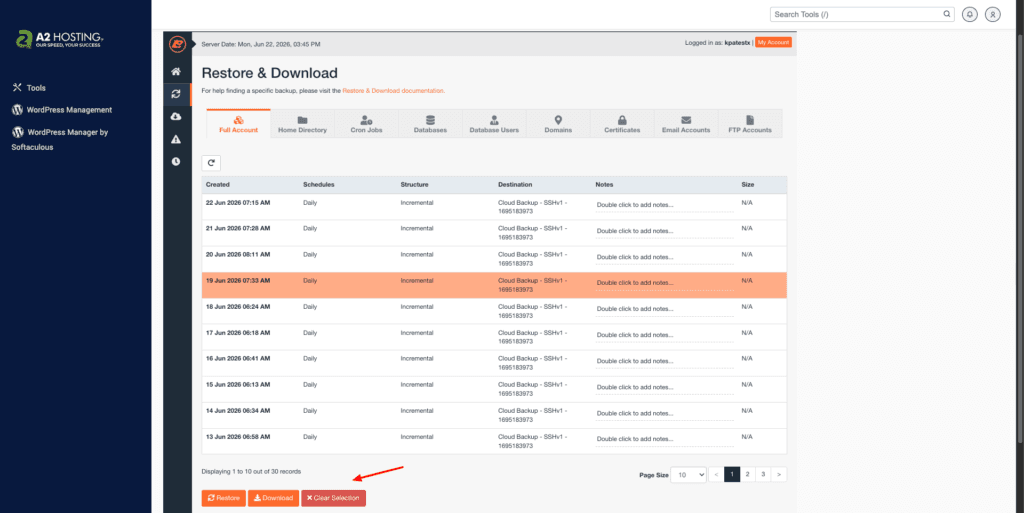Open the Restore & Download documentation link

point(393,91)
